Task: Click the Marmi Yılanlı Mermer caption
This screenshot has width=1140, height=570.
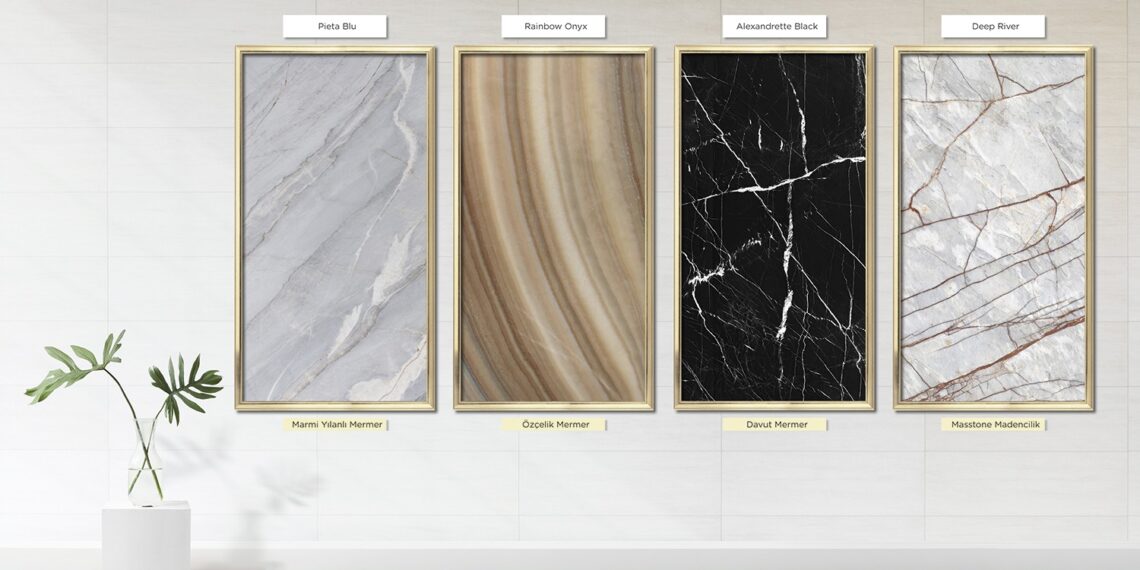Action: click(x=336, y=425)
